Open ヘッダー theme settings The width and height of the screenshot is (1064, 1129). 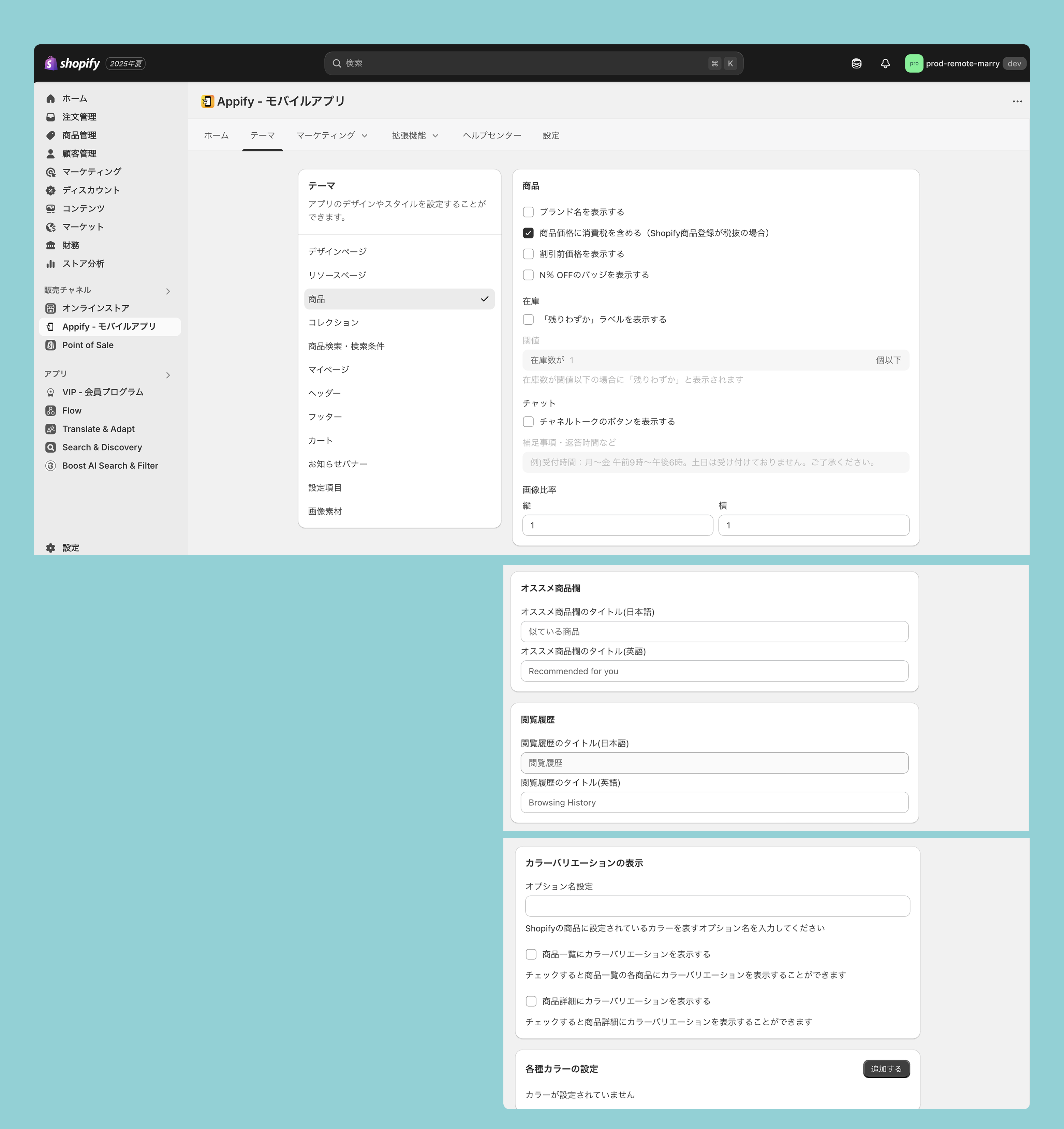click(x=400, y=394)
